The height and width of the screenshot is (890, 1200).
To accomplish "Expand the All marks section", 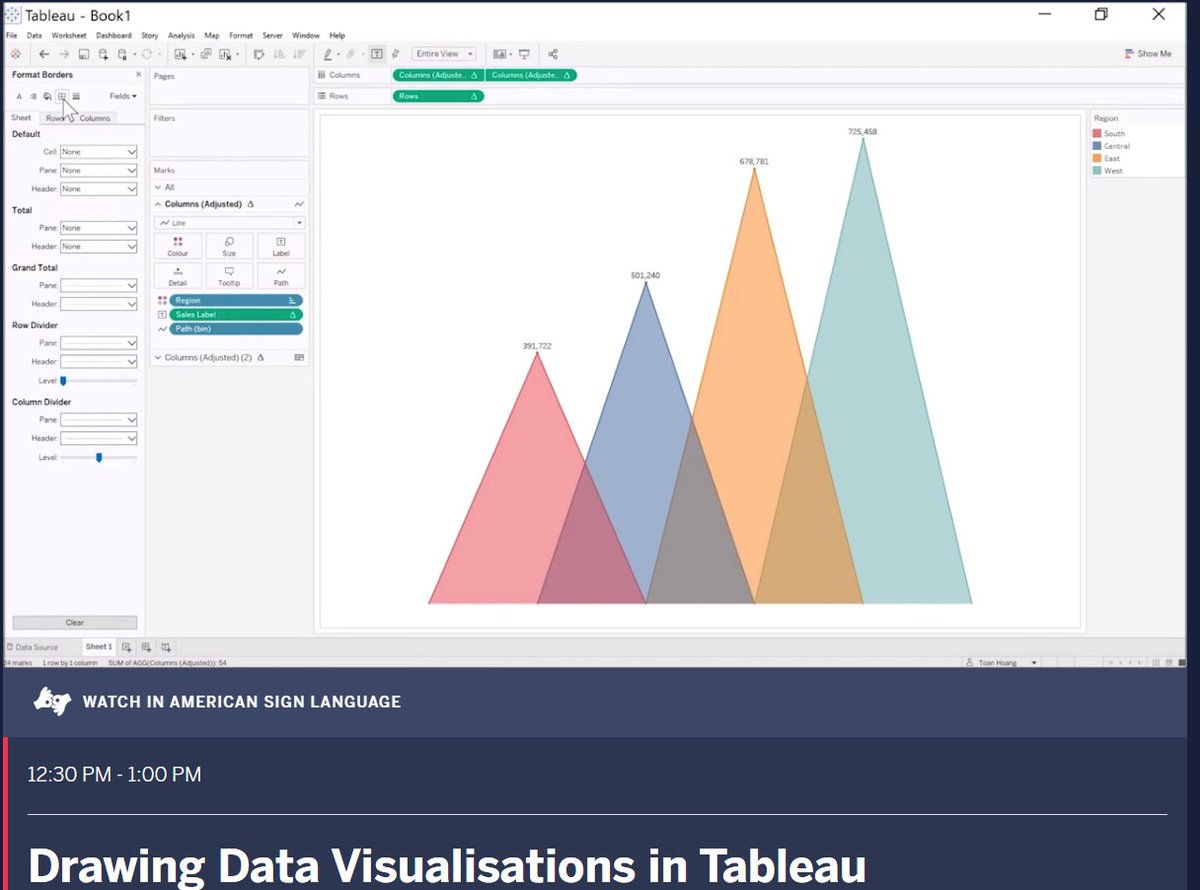I will coord(158,187).
